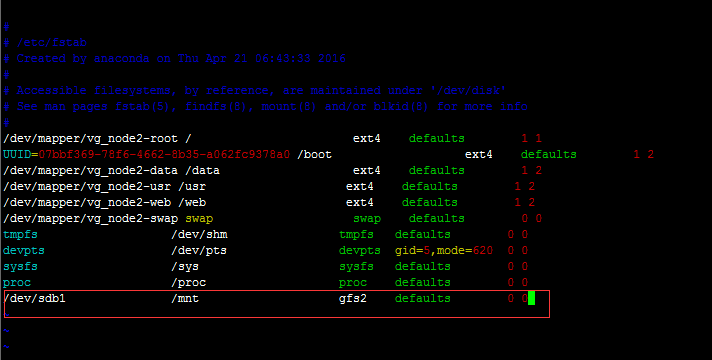The height and width of the screenshot is (360, 712).
Task: Click the yellow swap mount point word
Action: 199,218
